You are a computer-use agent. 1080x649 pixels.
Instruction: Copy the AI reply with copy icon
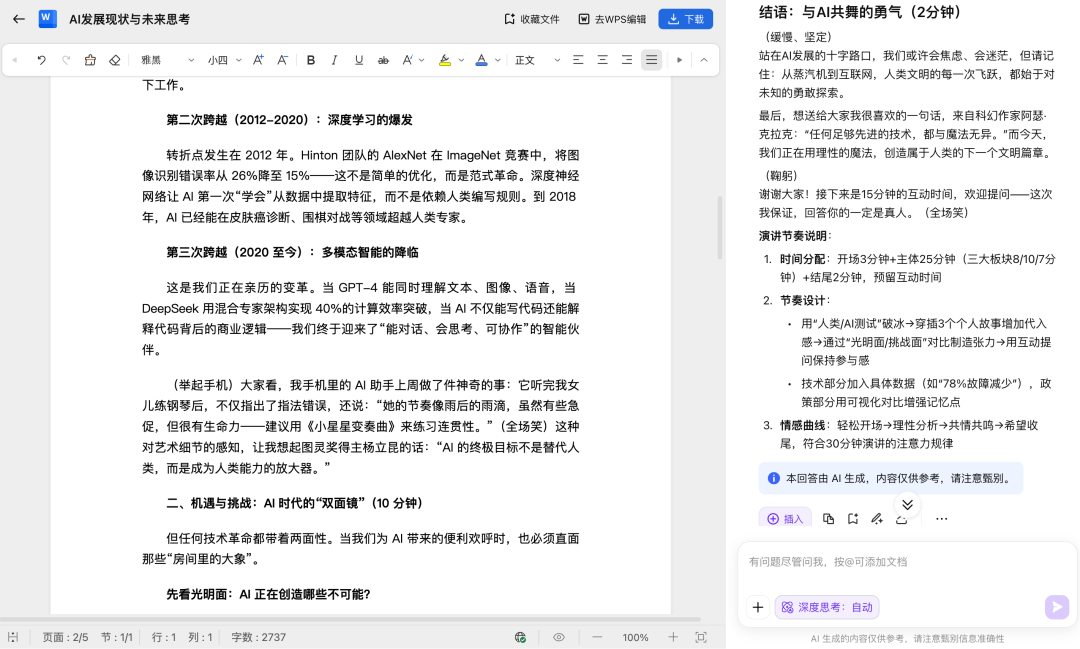[829, 519]
